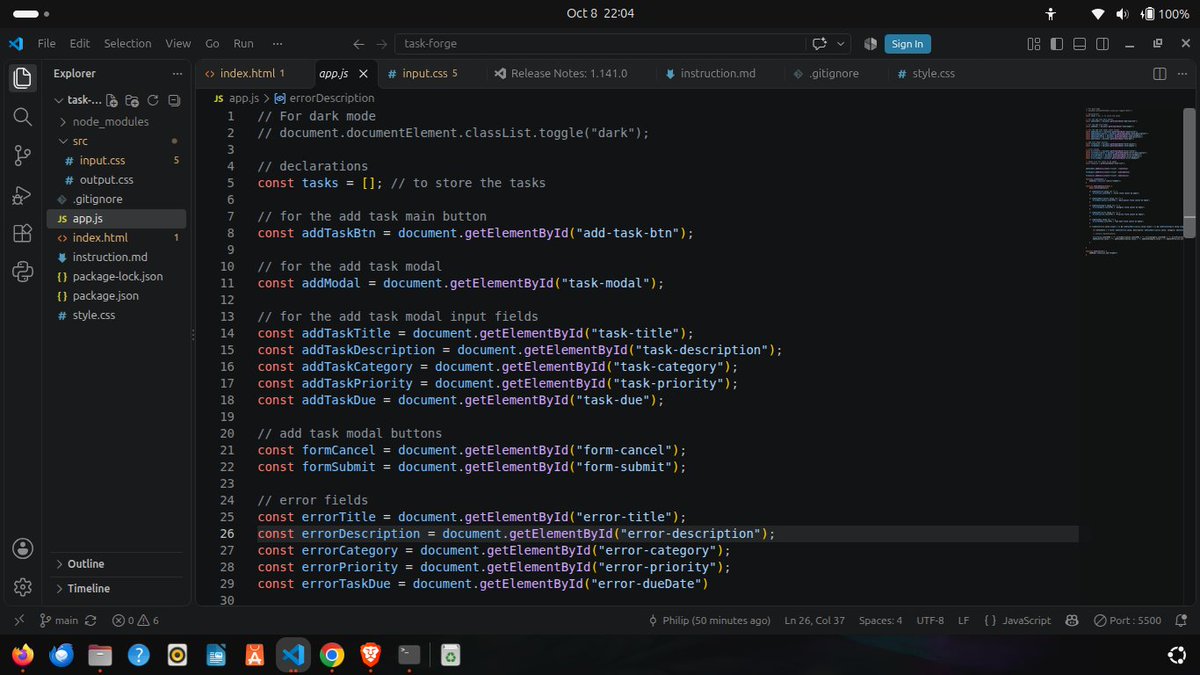Switch to input.css tab
1200x675 pixels.
point(428,73)
